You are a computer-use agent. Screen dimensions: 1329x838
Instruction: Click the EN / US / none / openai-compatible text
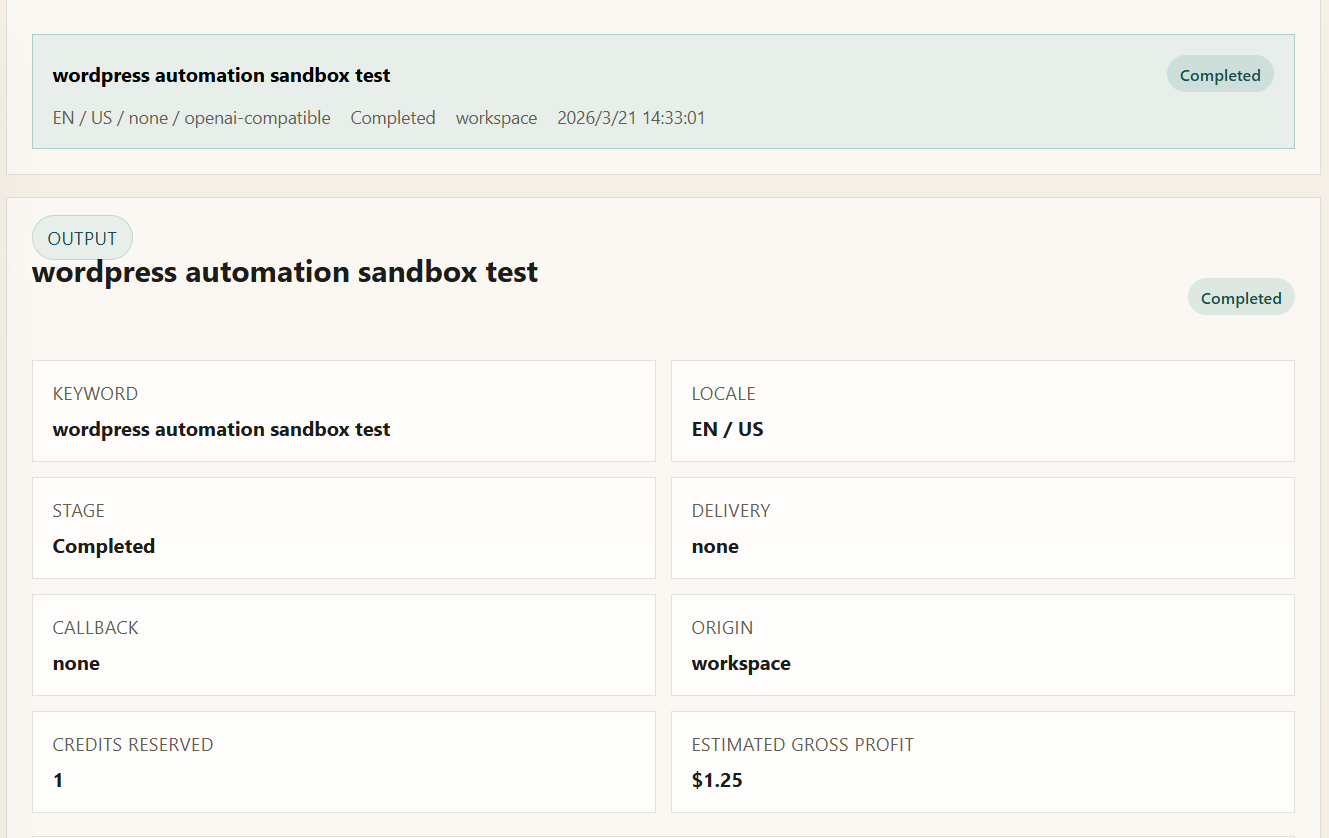(x=192, y=118)
